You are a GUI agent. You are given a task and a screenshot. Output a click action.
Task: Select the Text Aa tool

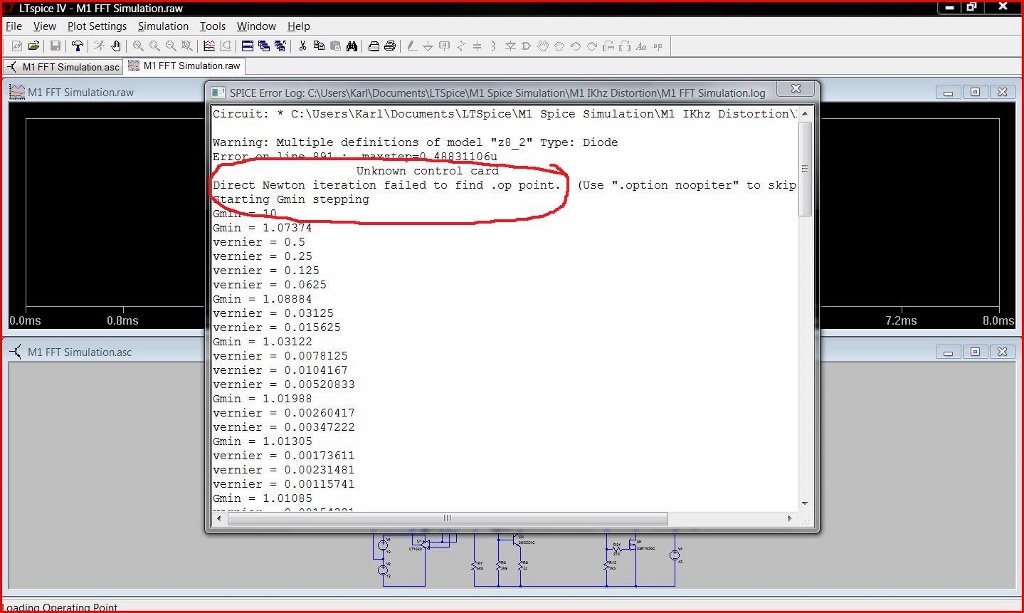[641, 46]
